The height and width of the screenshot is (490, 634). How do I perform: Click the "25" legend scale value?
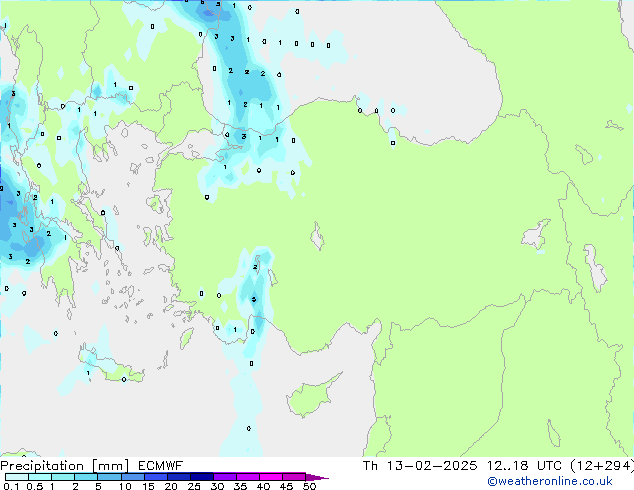coord(194,486)
